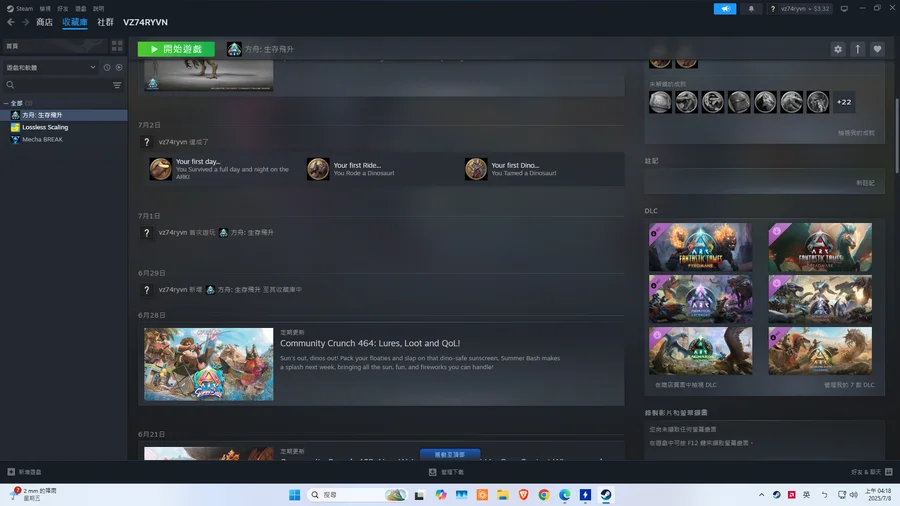Switch to Big Picture mode monitor icon
The image size is (900, 506).
844,9
